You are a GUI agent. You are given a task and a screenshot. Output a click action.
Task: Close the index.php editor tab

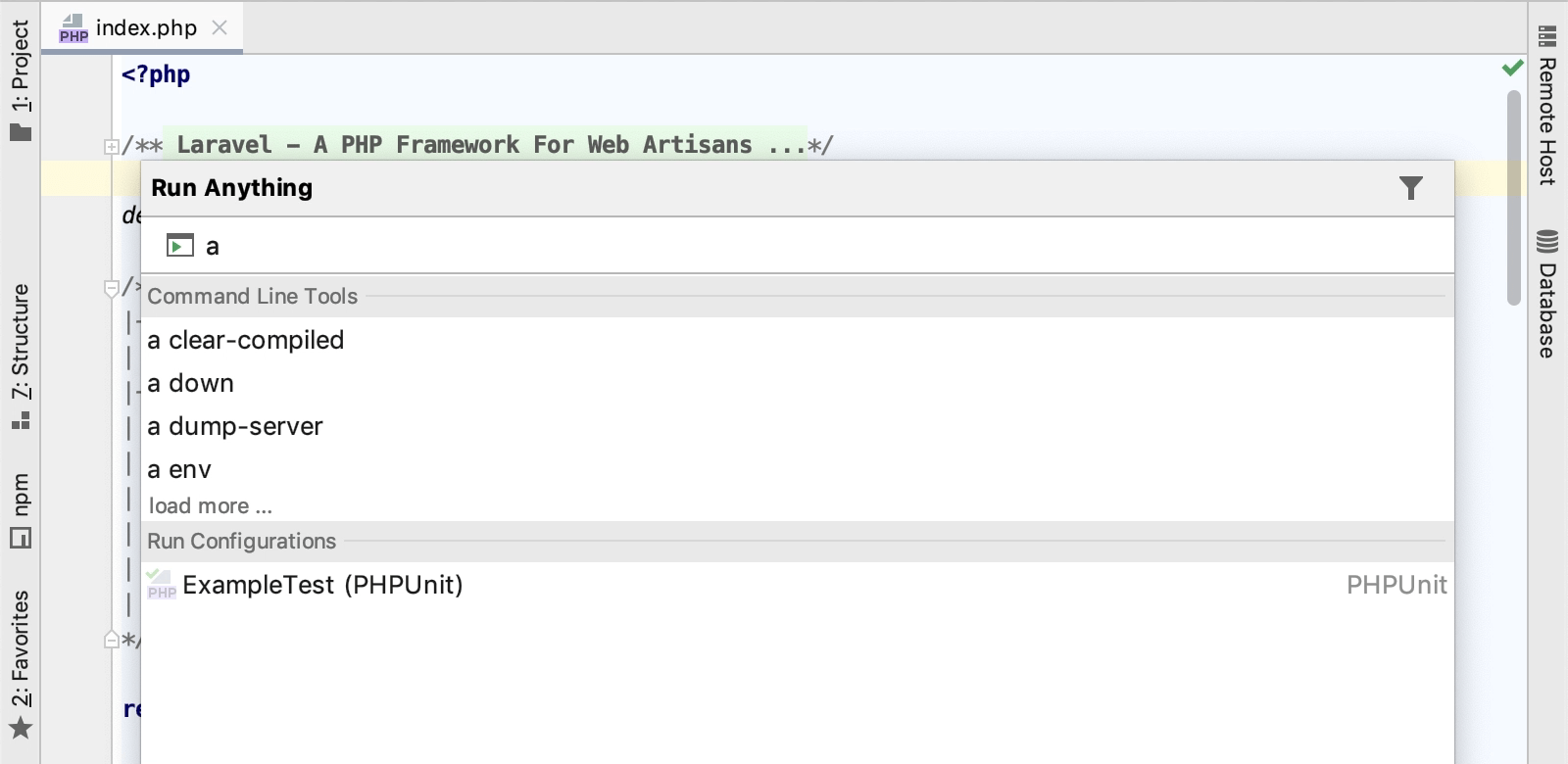point(220,27)
